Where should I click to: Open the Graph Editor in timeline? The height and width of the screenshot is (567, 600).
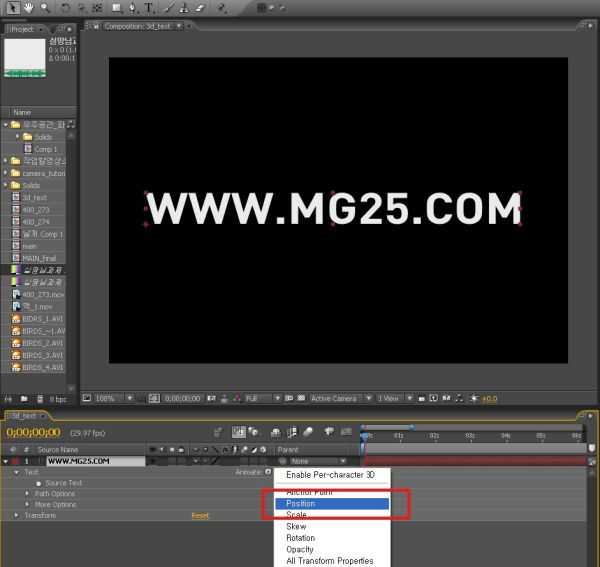[346, 432]
